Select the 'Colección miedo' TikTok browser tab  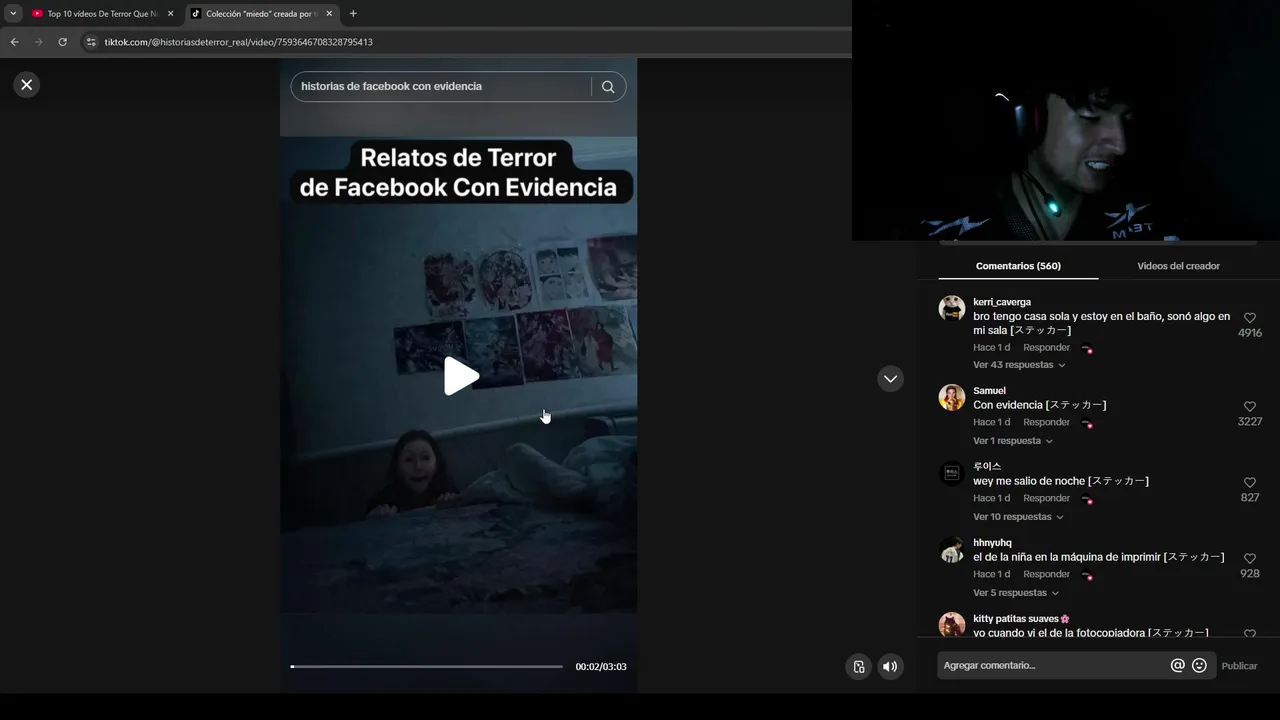pyautogui.click(x=261, y=14)
